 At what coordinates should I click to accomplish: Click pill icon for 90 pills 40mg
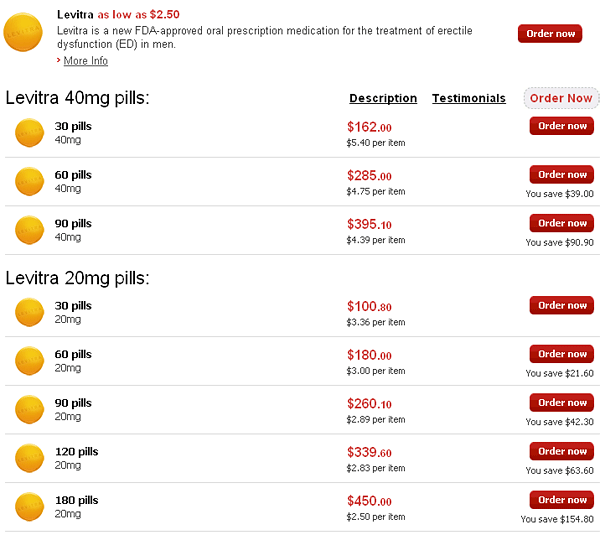coord(30,230)
